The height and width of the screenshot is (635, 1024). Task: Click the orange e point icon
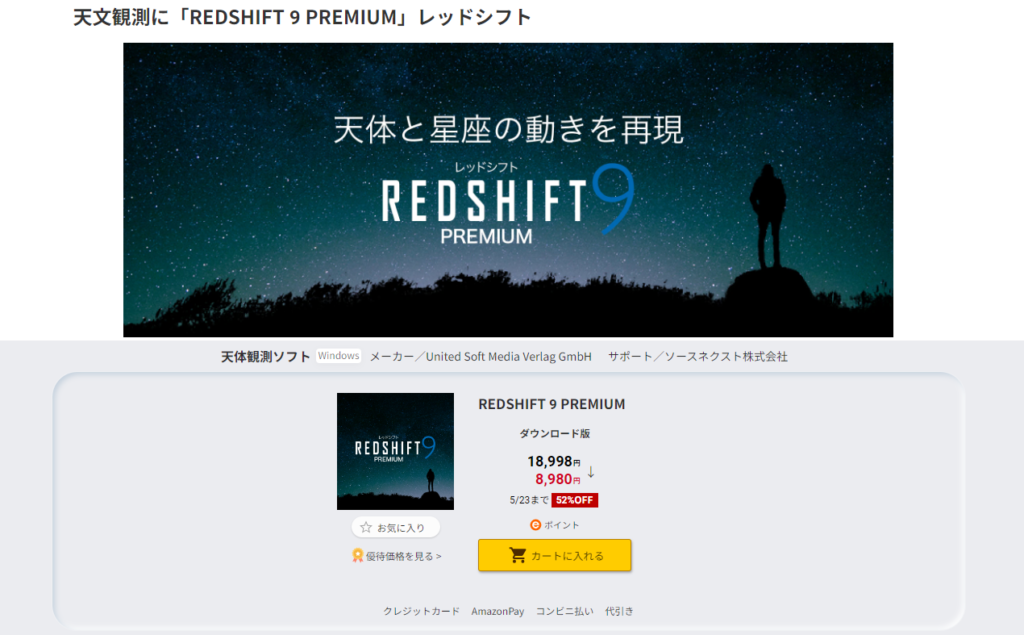[x=536, y=525]
